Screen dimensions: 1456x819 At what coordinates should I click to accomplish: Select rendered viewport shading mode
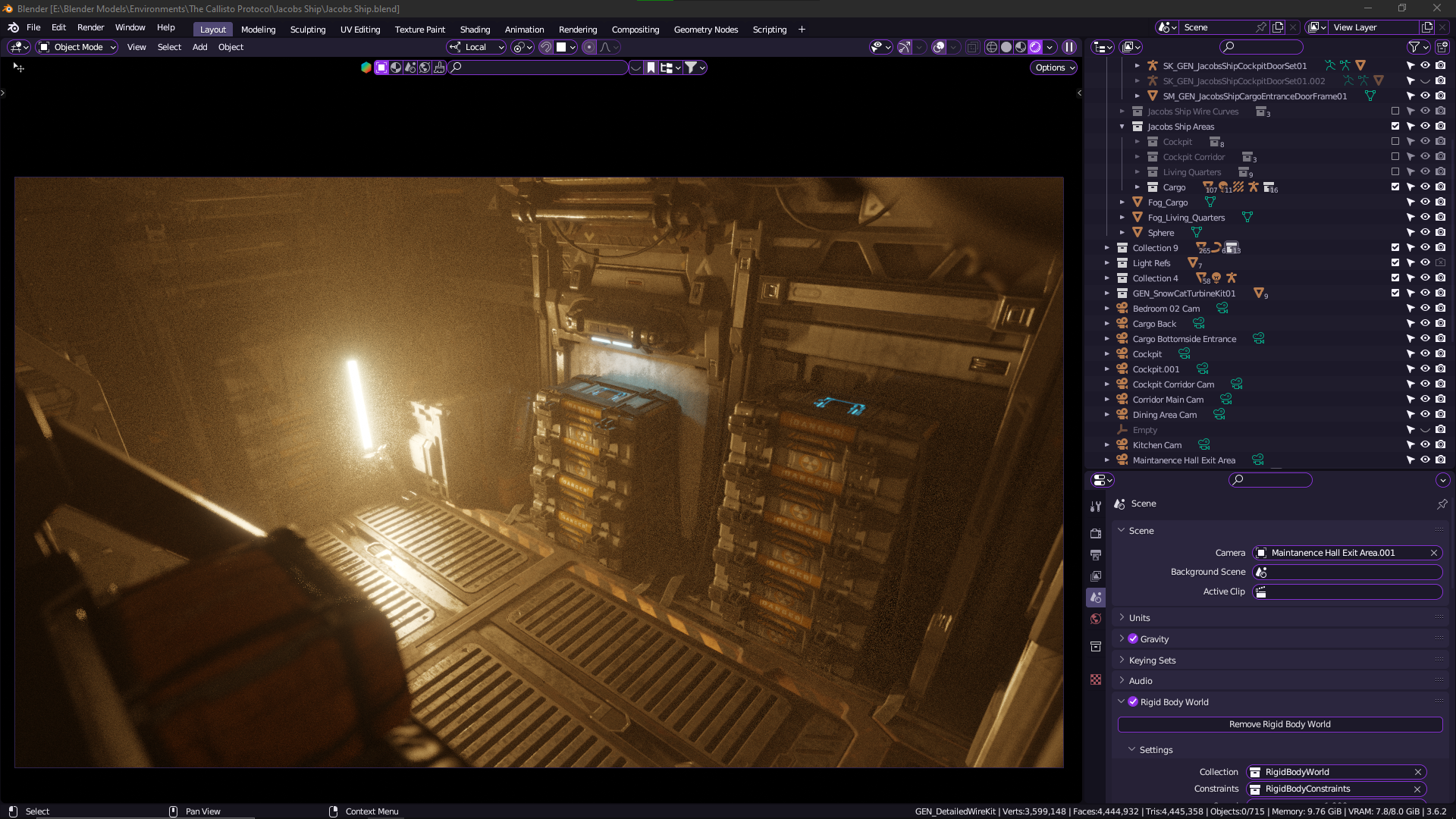pos(1035,47)
